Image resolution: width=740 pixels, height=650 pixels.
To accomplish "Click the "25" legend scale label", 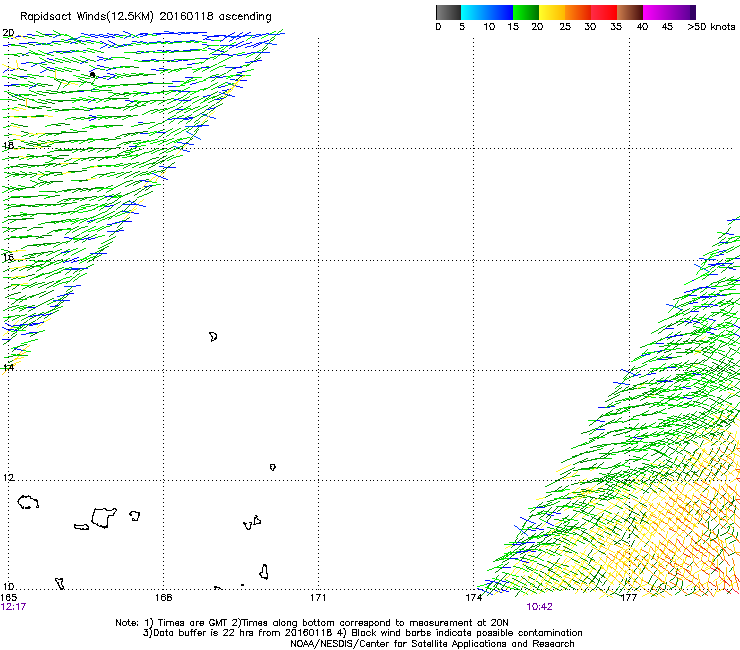I will [565, 26].
